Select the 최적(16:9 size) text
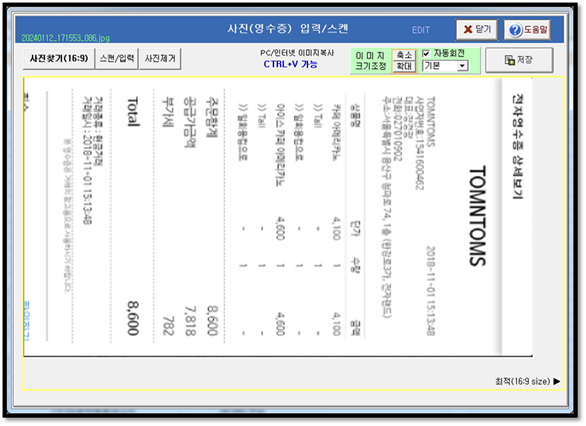Screen dimensions: 586x426 pyautogui.click(x=522, y=382)
